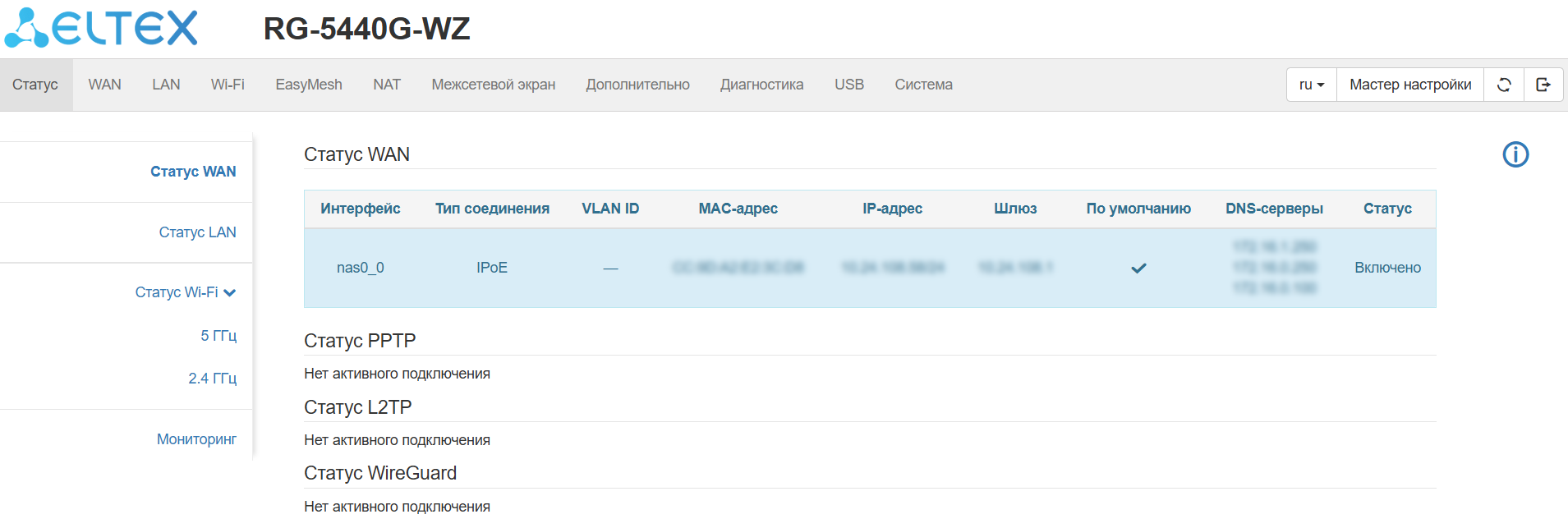Go to the EasyMesh tab
This screenshot has width=1568, height=528.
[x=309, y=85]
